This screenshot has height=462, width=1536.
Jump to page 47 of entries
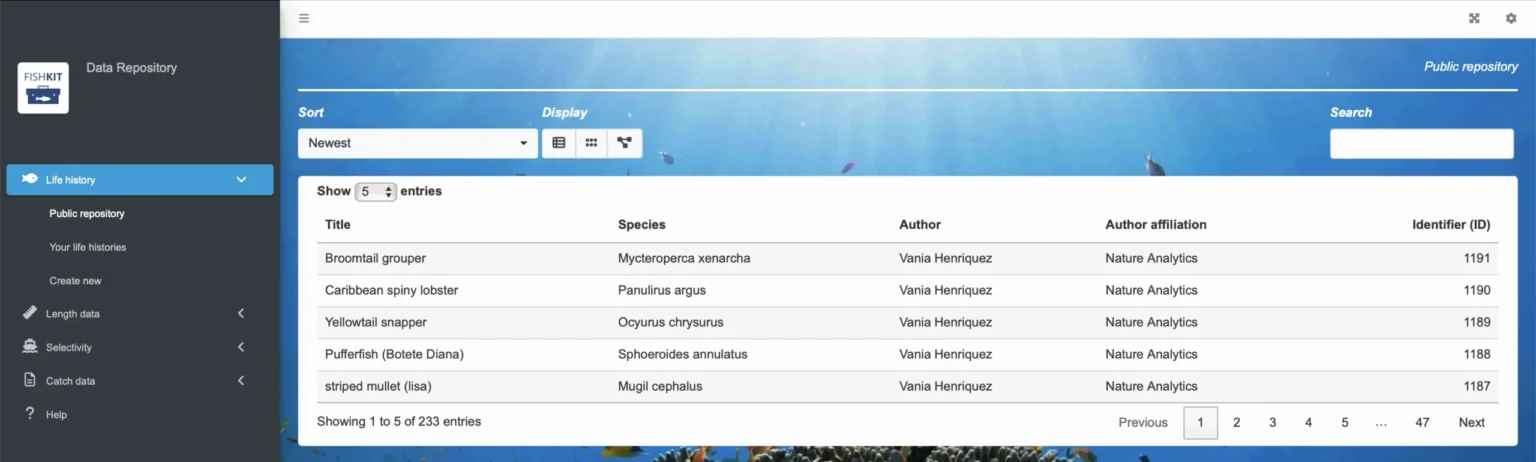[1422, 422]
